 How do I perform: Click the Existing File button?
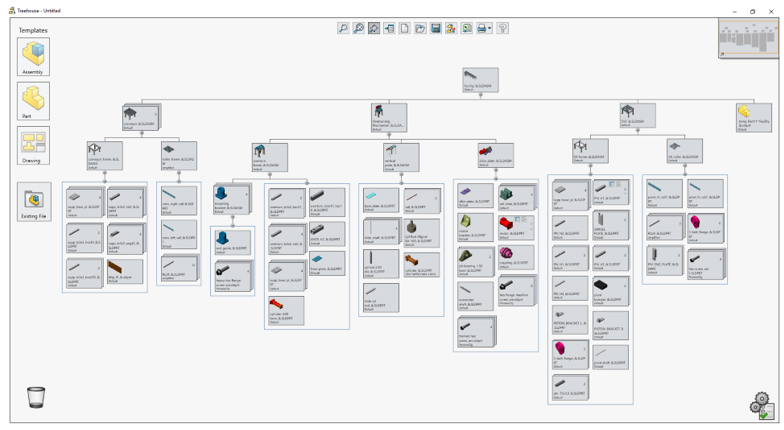[33, 200]
